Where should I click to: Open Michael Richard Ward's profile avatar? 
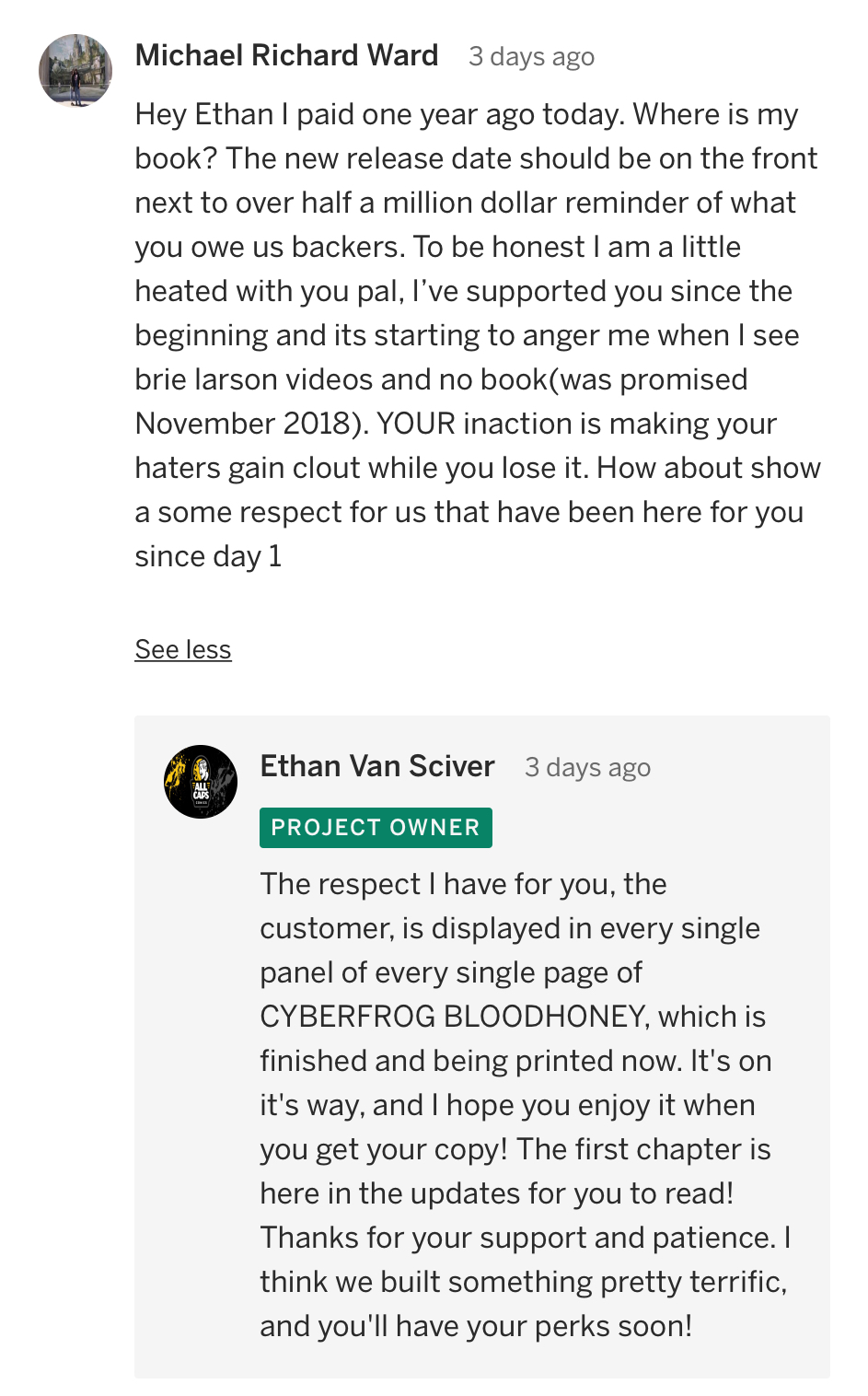click(x=75, y=71)
